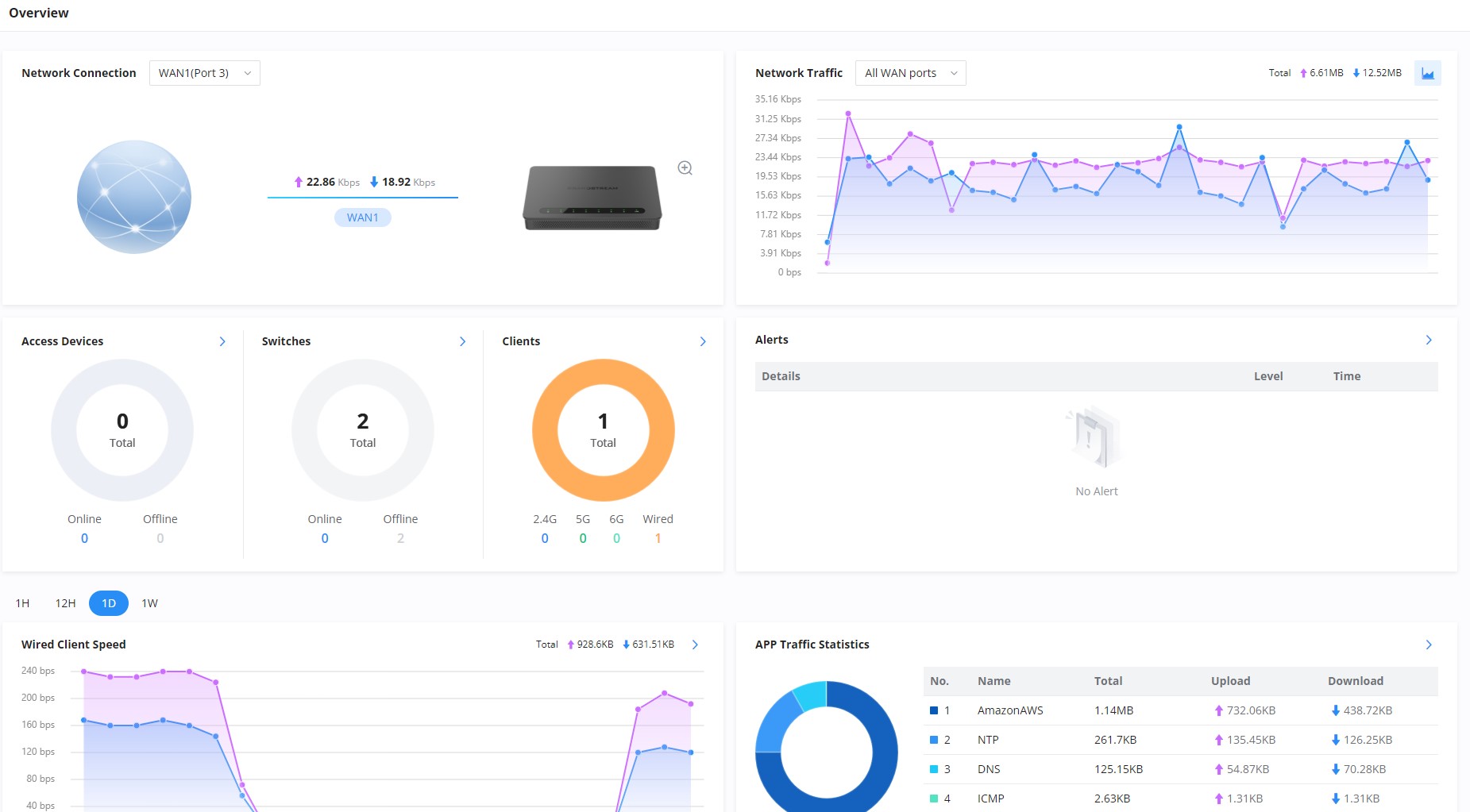The height and width of the screenshot is (812, 1470).
Task: Open APP Traffic Statistics details arrow
Action: (x=1429, y=645)
